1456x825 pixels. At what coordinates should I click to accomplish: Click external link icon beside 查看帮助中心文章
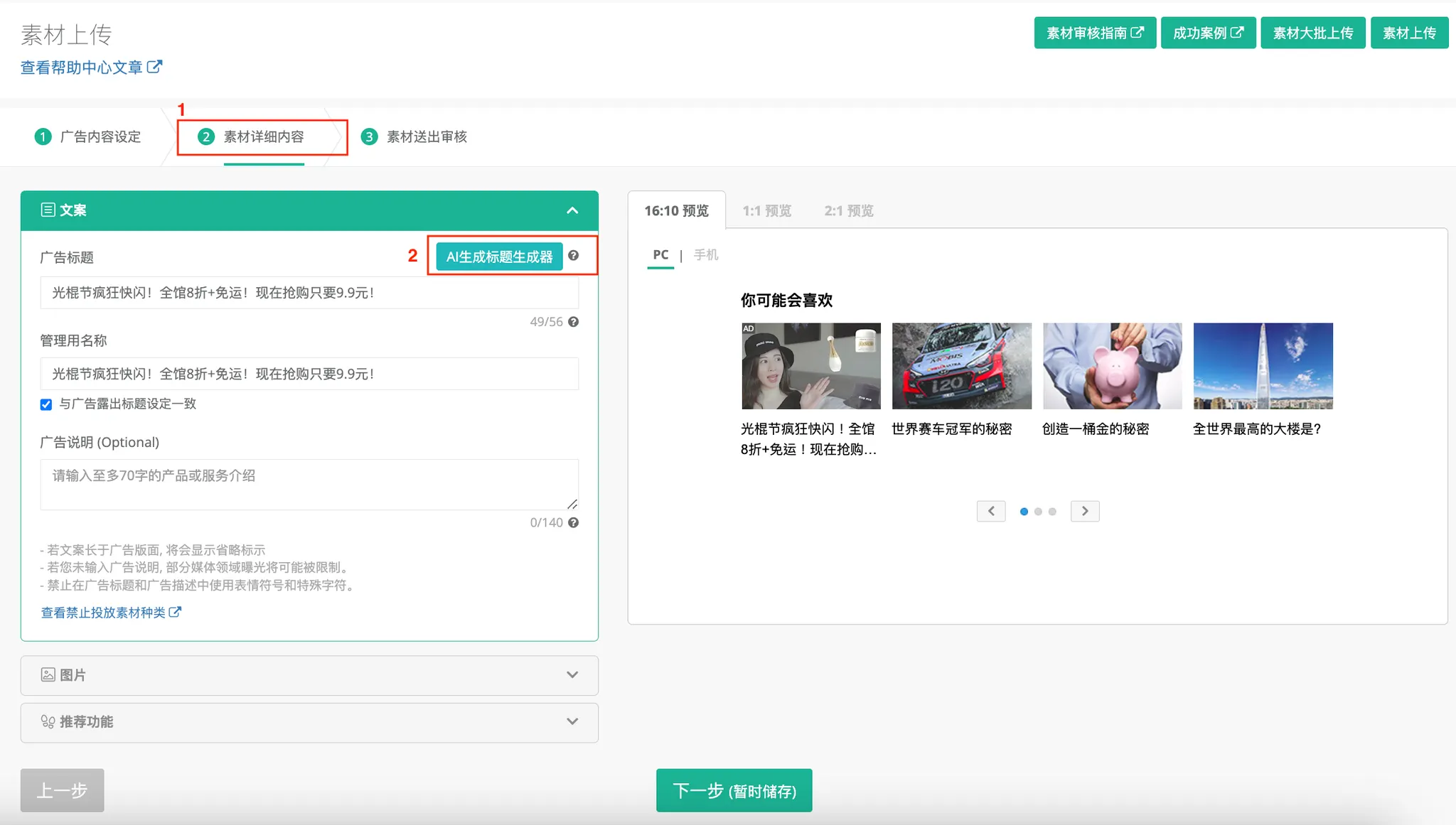[x=154, y=67]
